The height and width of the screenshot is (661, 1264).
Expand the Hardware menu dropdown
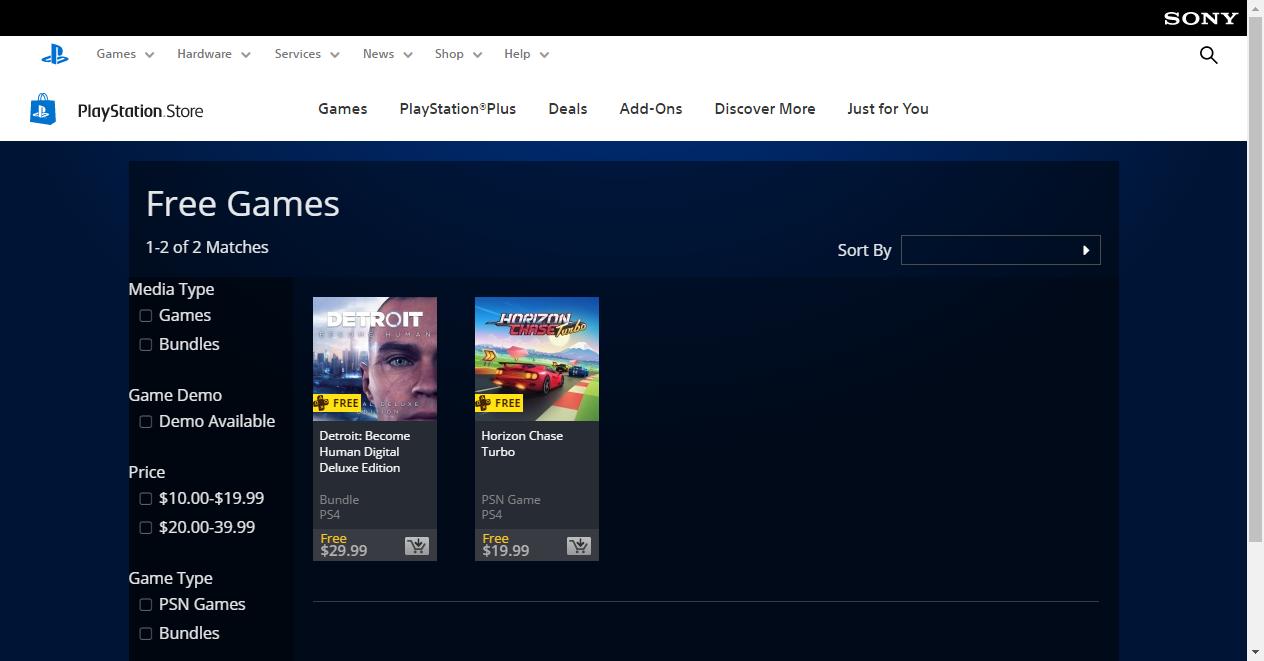pos(214,54)
